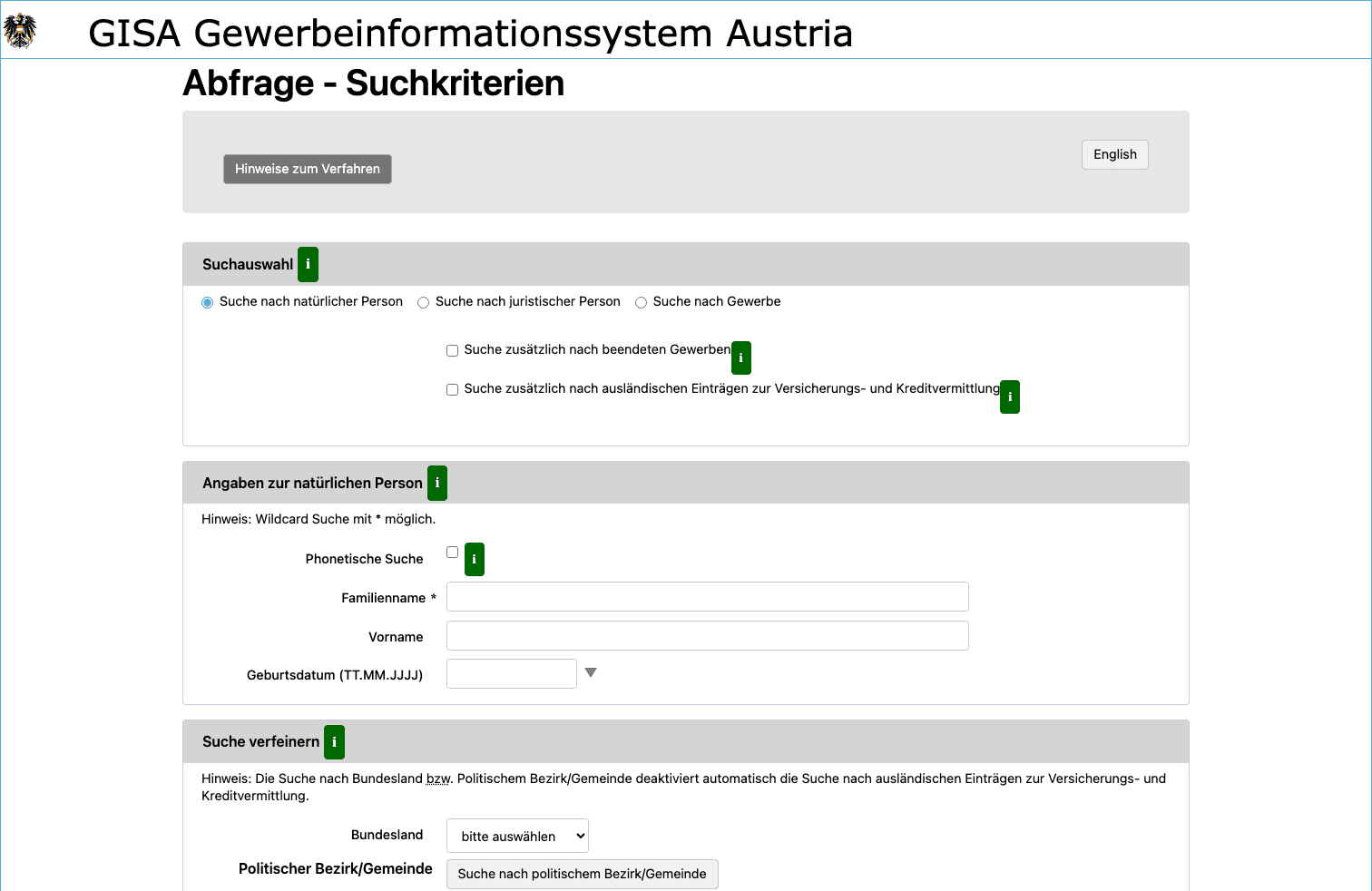The width and height of the screenshot is (1372, 891).
Task: Click the Bundesland label
Action: pos(387,835)
